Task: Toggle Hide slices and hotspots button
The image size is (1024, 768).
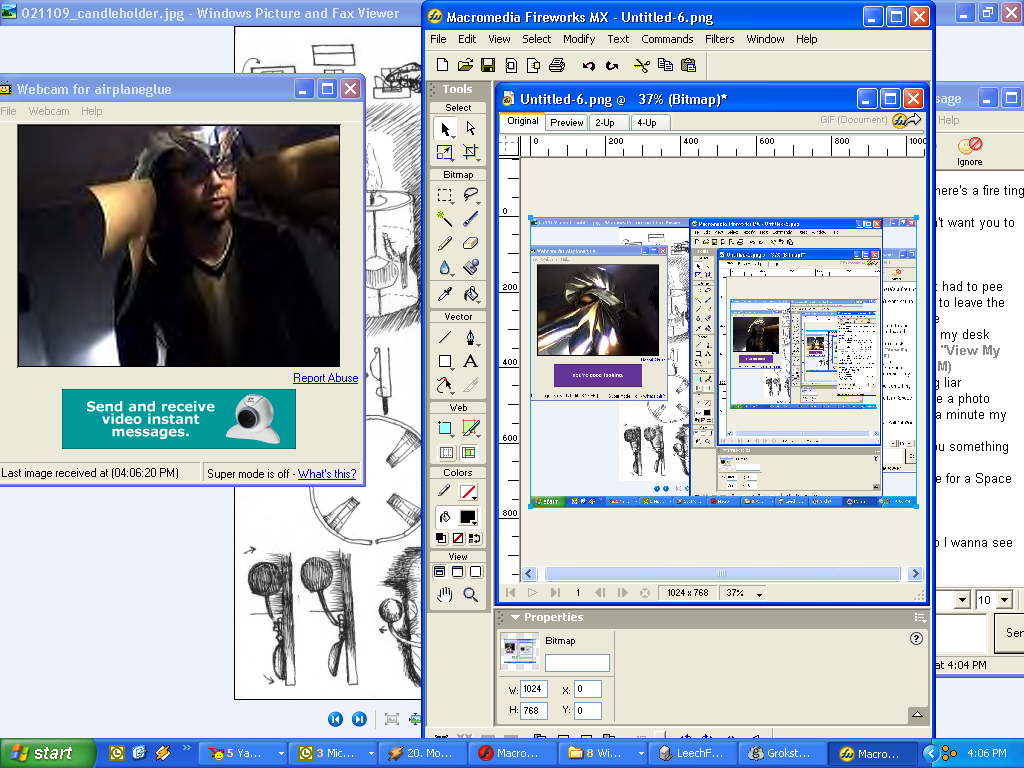Action: pos(445,453)
